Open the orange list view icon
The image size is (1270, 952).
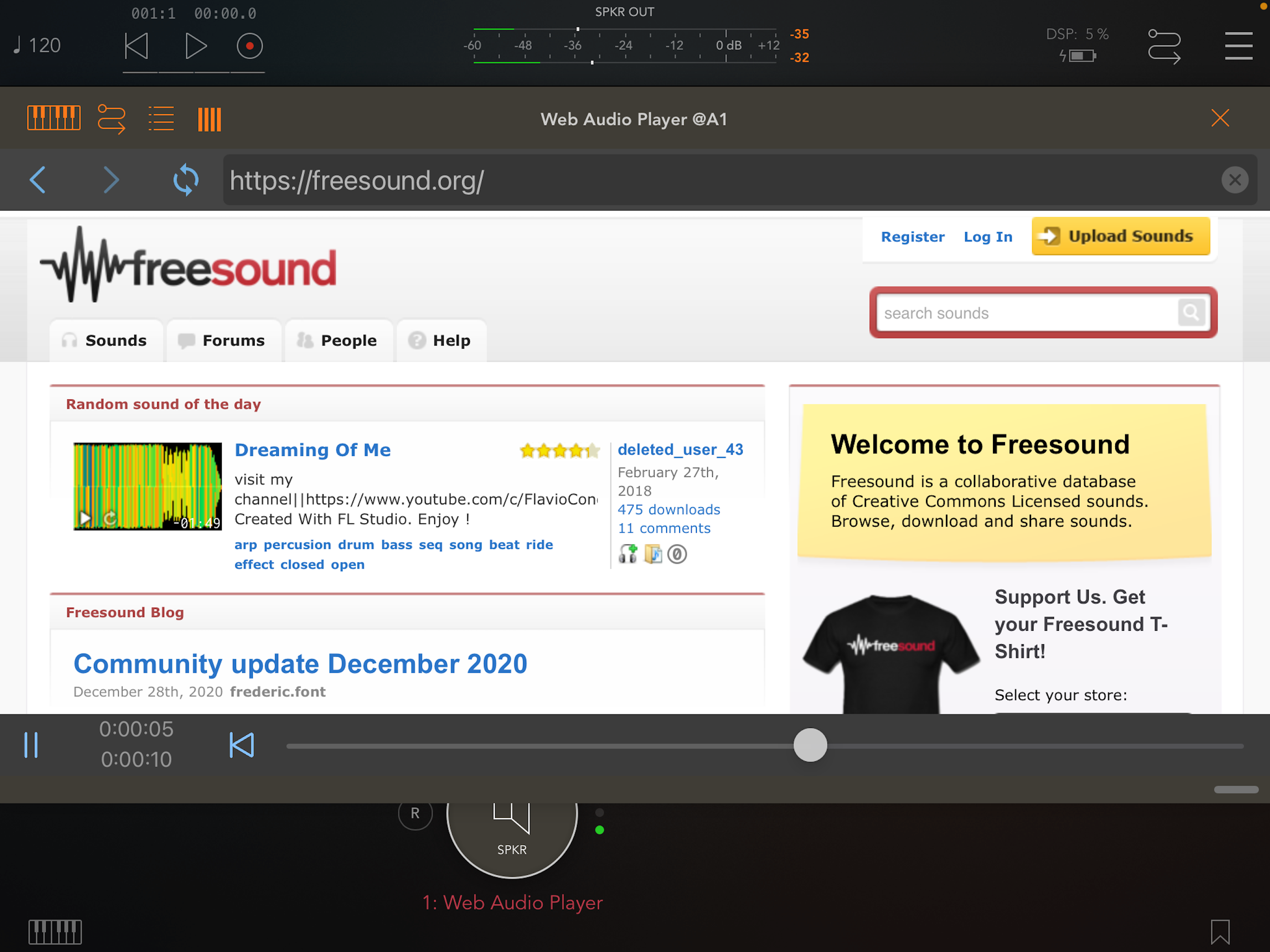[161, 119]
